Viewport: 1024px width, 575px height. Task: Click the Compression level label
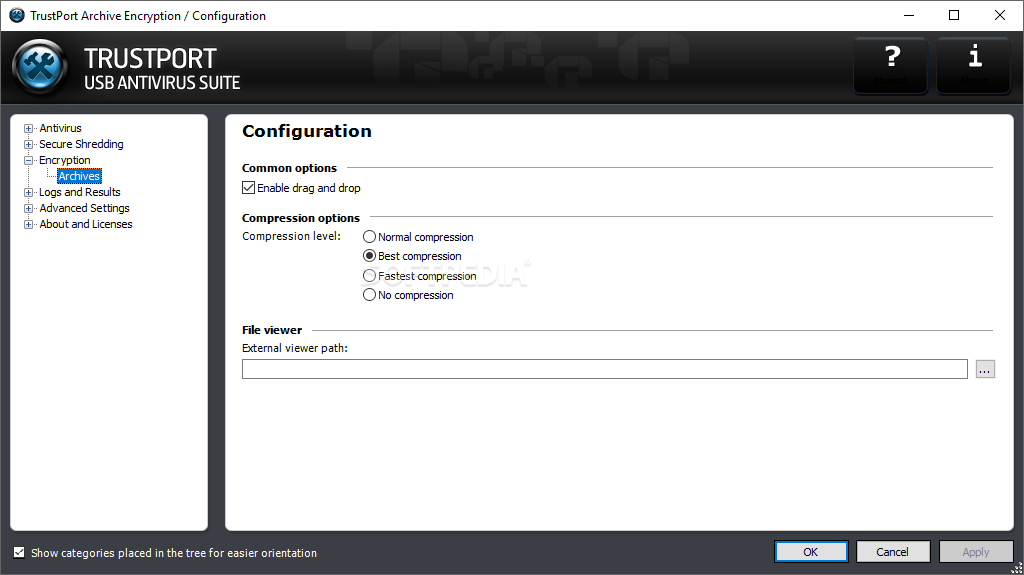[x=291, y=237]
